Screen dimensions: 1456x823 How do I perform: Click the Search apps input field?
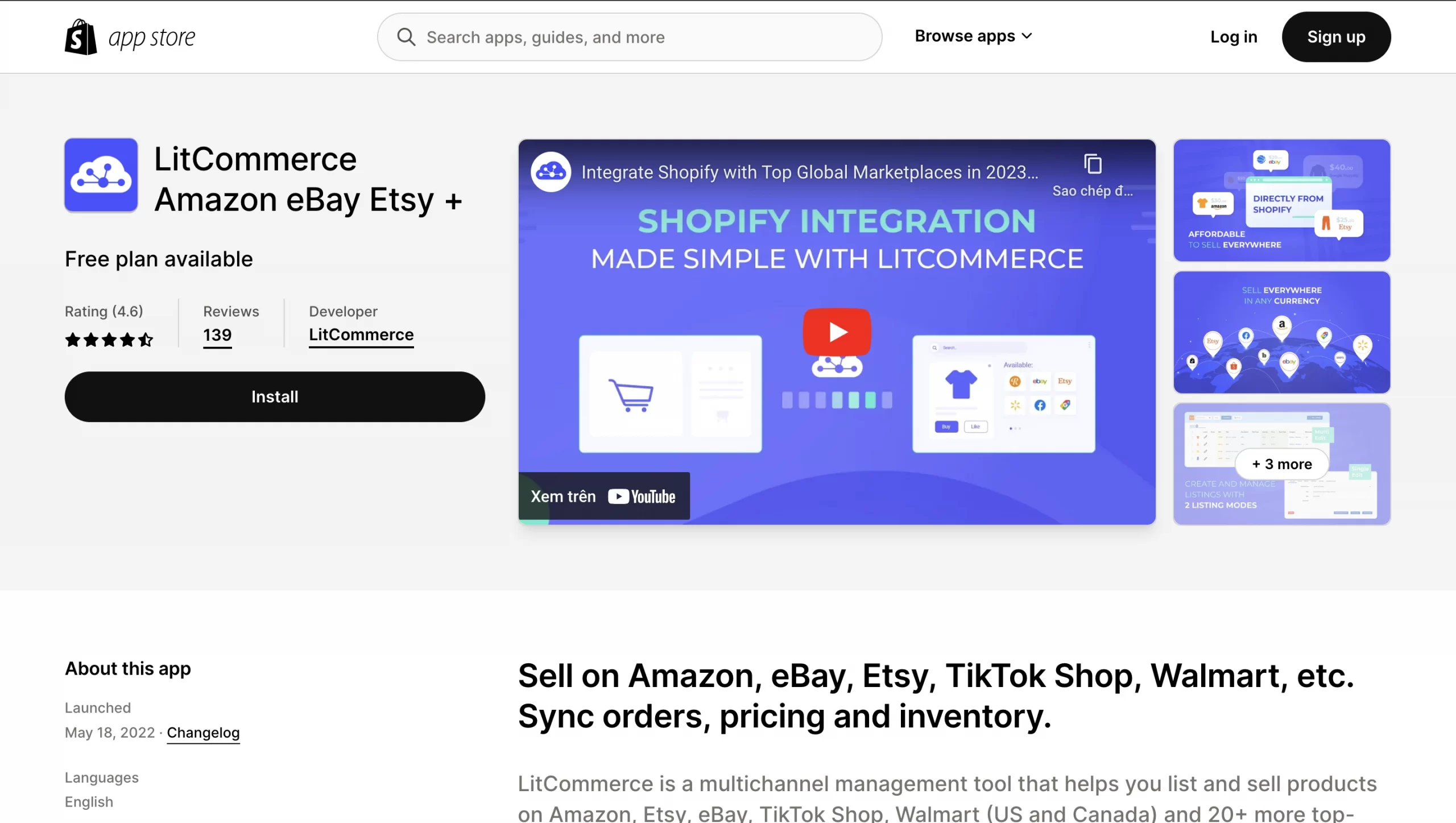click(x=629, y=37)
